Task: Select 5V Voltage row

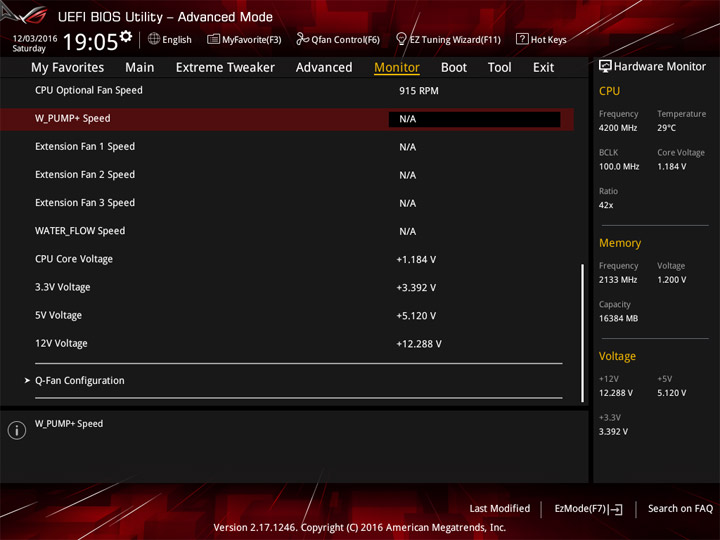Action: [x=287, y=315]
